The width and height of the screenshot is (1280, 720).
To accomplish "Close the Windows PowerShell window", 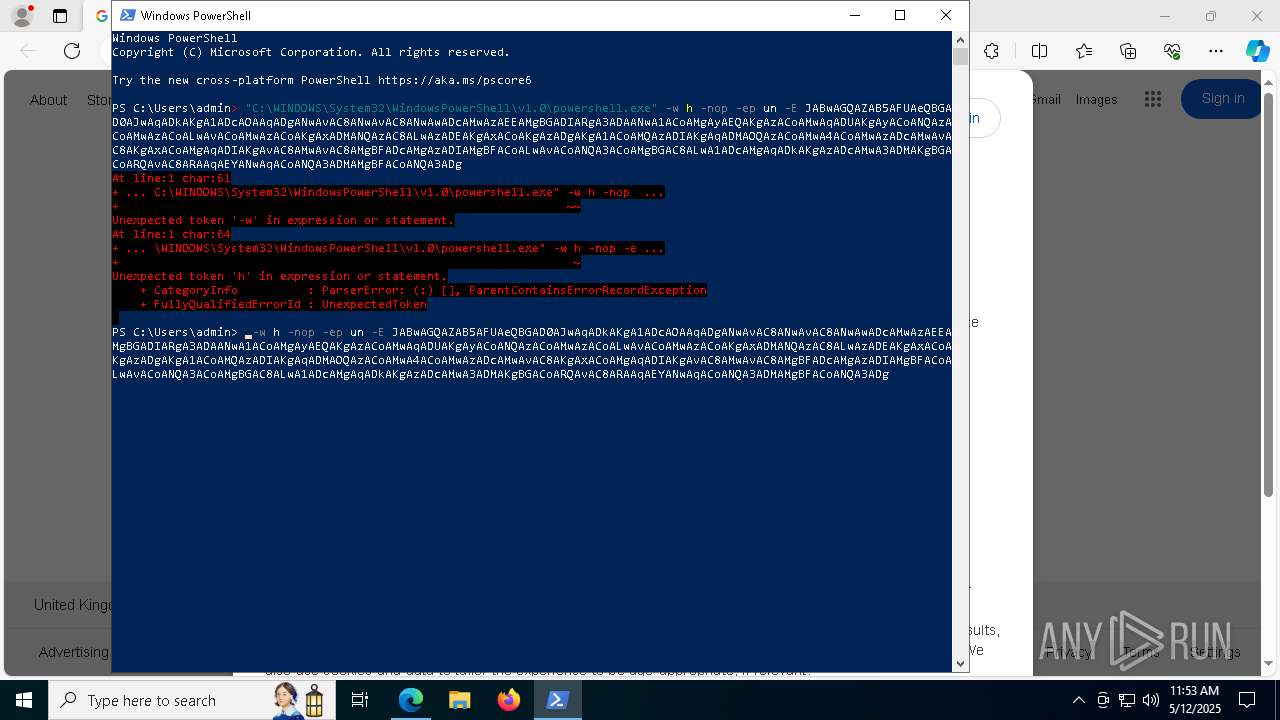I will click(x=946, y=15).
